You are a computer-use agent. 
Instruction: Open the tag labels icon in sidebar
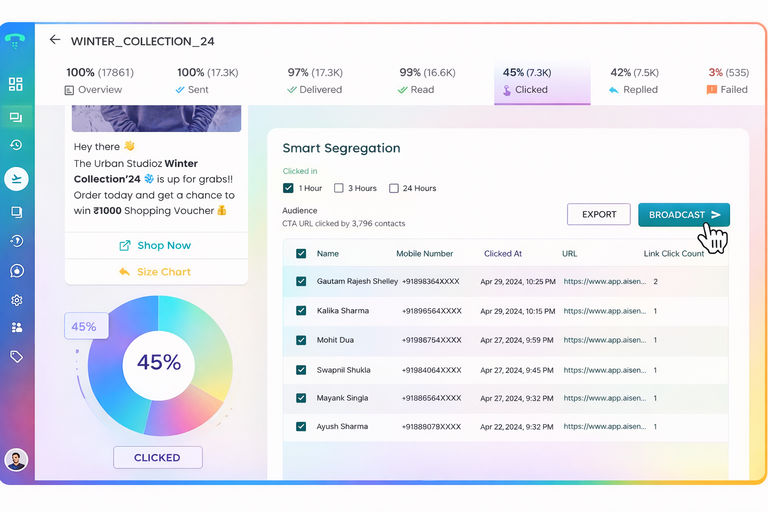click(x=16, y=356)
